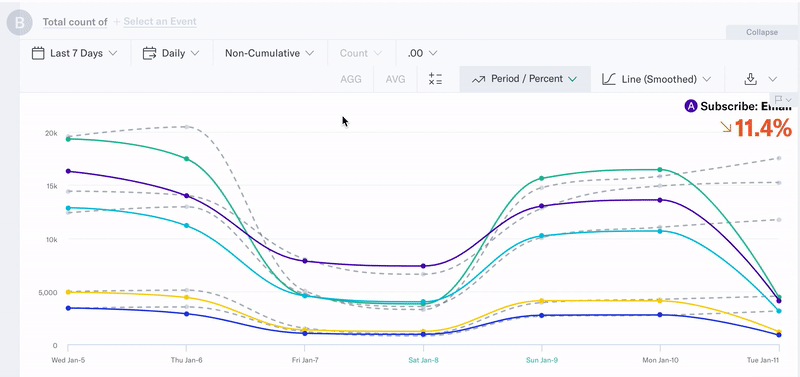Viewport: 800px width, 377px height.
Task: Click the line chart icon beside Line (Smoothed)
Action: click(609, 79)
